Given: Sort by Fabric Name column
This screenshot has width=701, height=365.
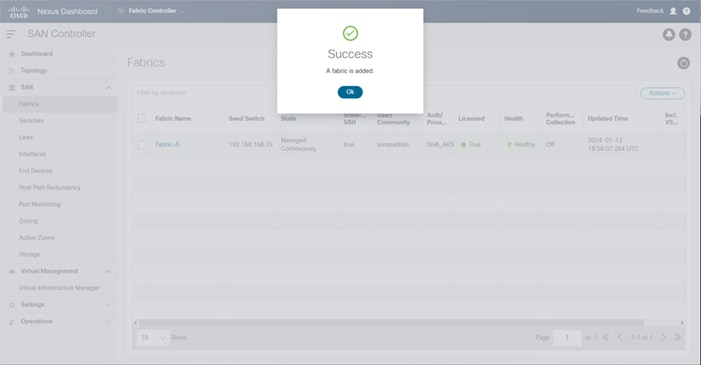Looking at the screenshot, I should tap(173, 119).
